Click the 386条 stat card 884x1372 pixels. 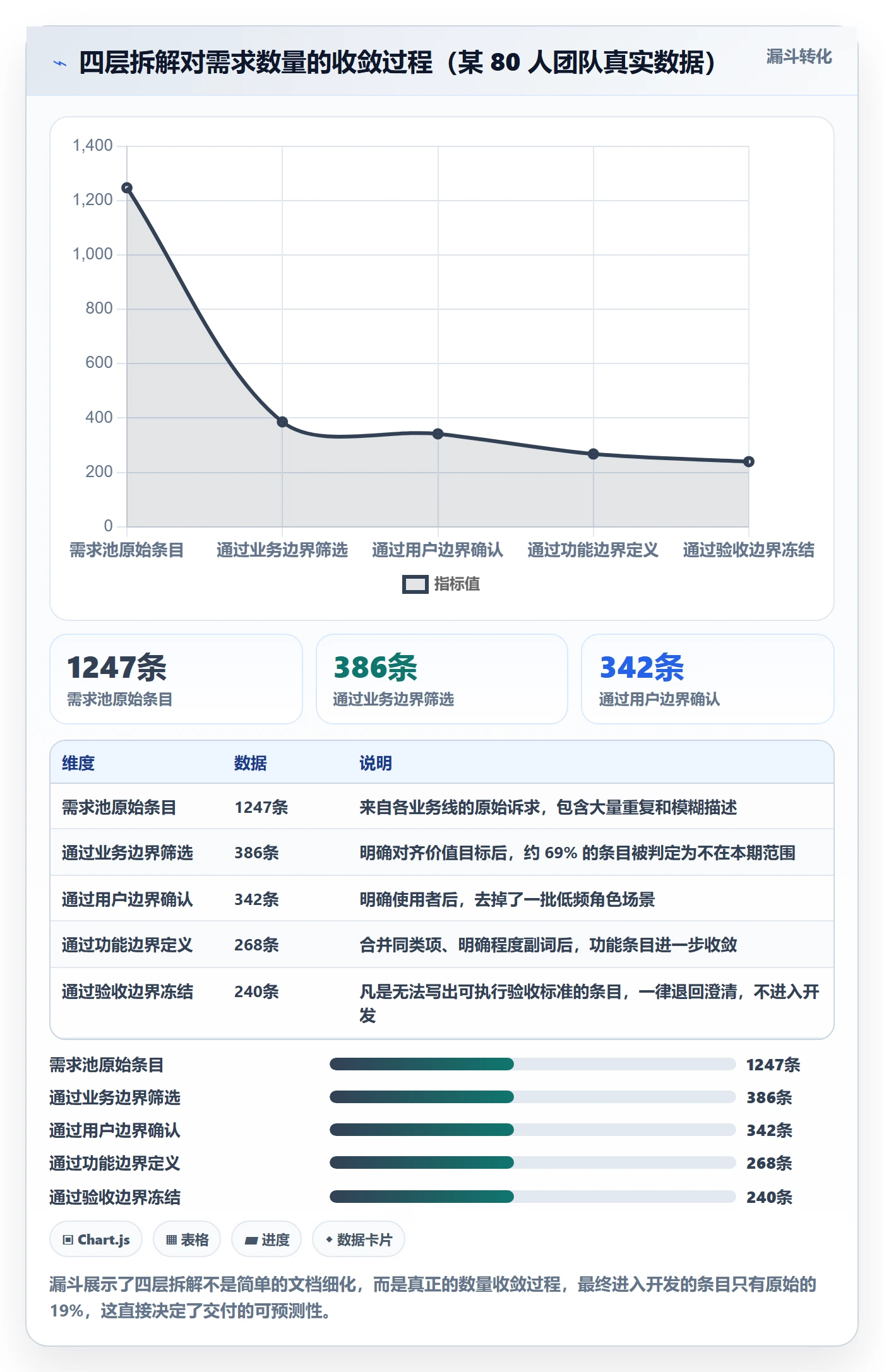[x=442, y=679]
